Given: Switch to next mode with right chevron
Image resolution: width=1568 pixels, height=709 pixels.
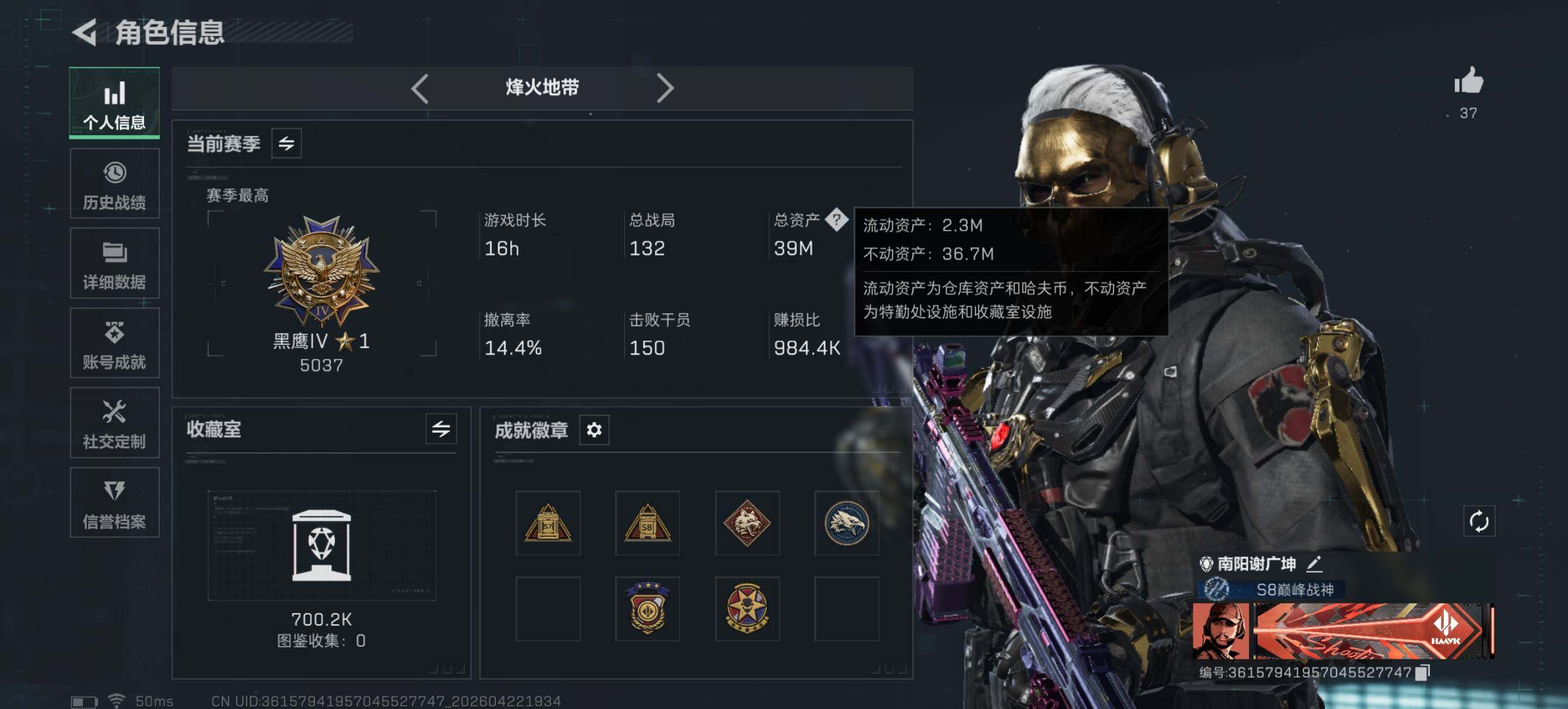Looking at the screenshot, I should click(x=664, y=89).
